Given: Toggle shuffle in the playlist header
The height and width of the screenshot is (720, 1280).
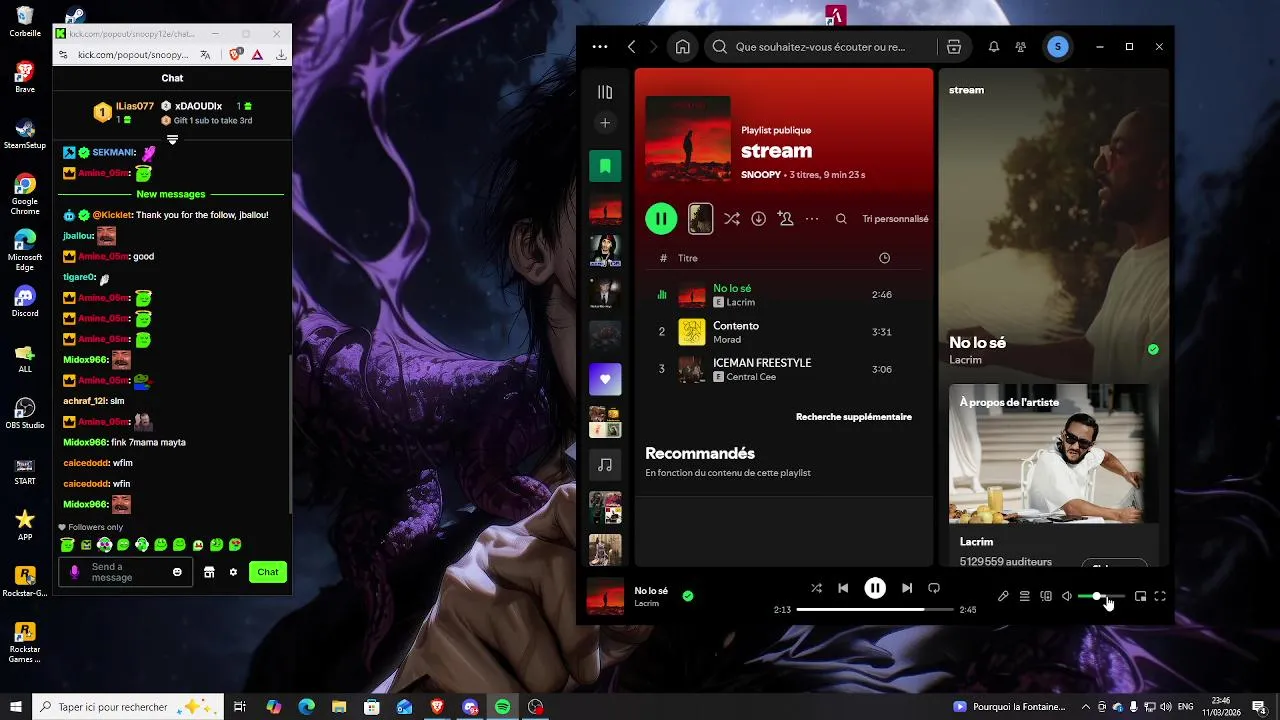Looking at the screenshot, I should pos(732,219).
